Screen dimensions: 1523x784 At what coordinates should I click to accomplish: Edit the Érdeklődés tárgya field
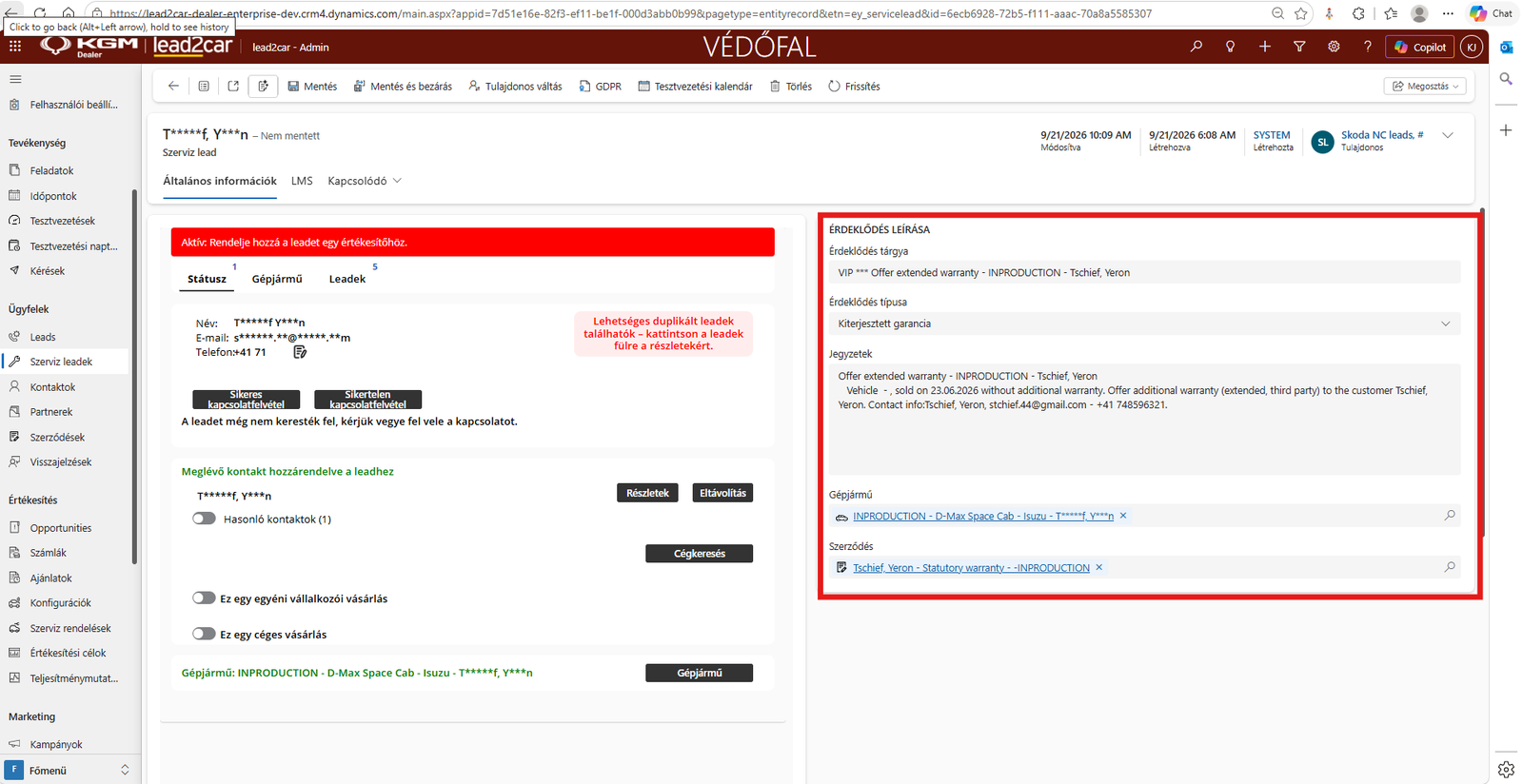pyautogui.click(x=1144, y=272)
